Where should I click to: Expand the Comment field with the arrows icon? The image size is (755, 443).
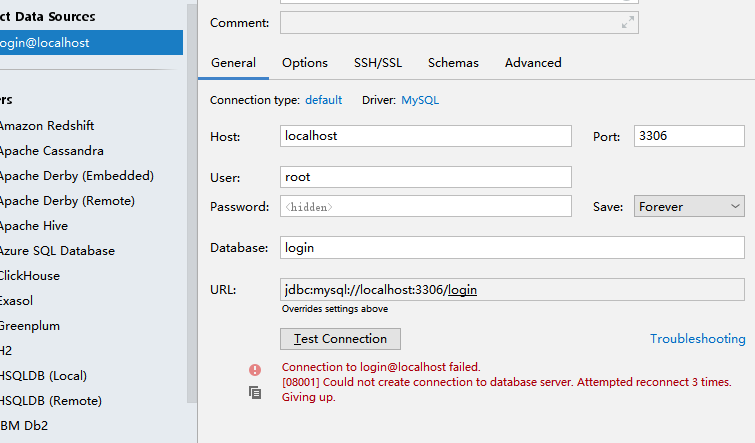tap(627, 22)
